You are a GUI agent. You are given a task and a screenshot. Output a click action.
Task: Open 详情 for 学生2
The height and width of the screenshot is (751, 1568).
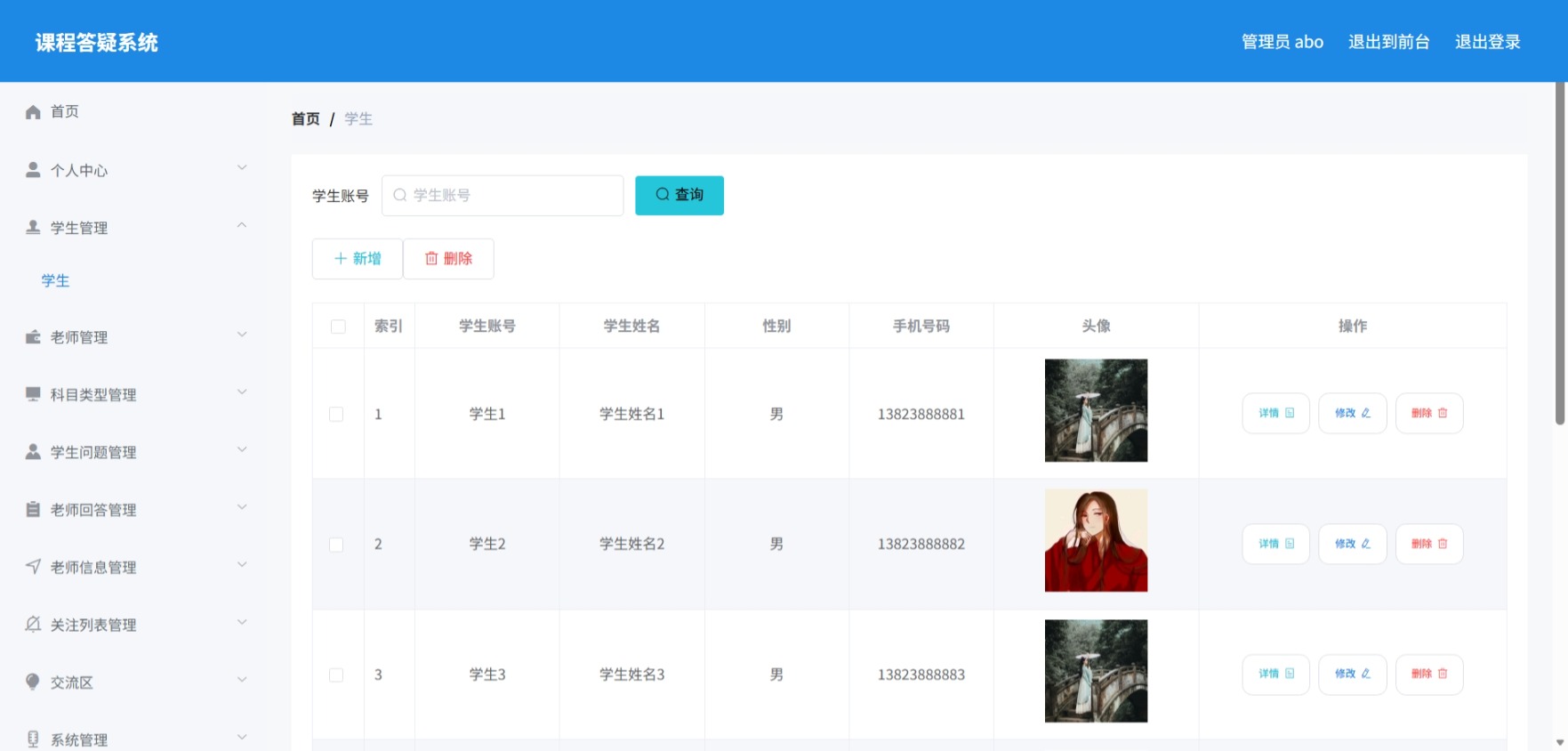[x=1276, y=544]
